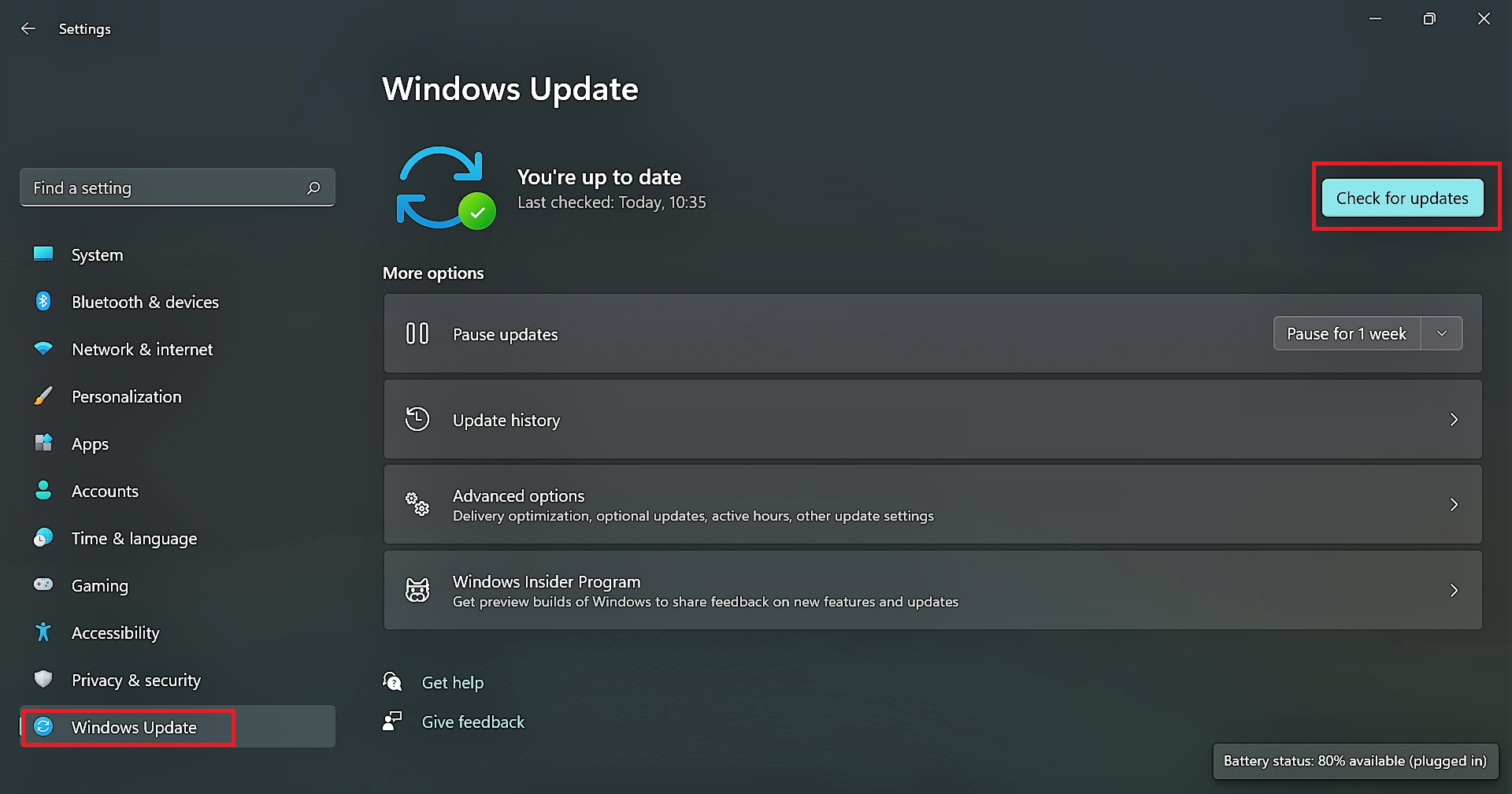Click the Windows Update sidebar icon
The image size is (1512, 794).
pyautogui.click(x=43, y=726)
